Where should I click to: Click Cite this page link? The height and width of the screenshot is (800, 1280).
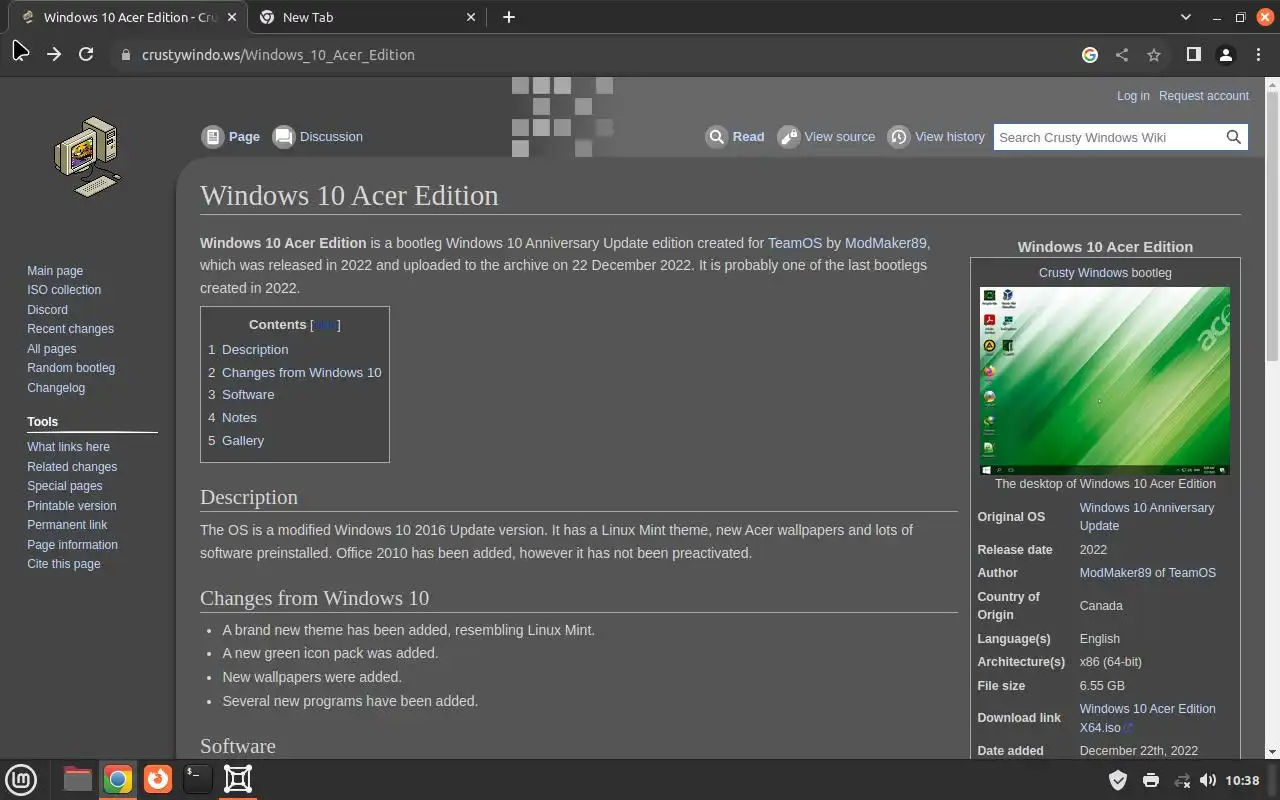click(63, 564)
